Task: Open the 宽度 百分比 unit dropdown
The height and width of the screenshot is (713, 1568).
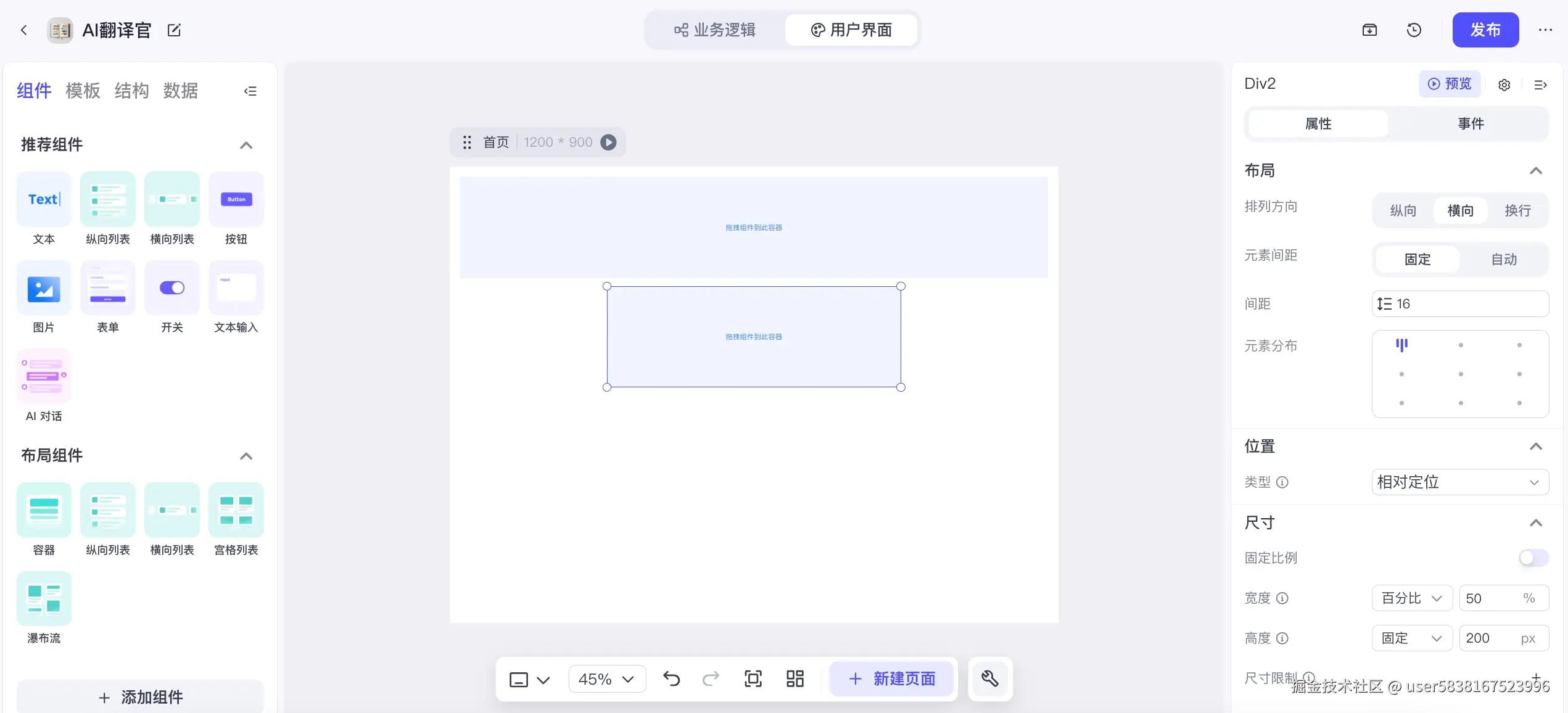Action: point(1412,598)
